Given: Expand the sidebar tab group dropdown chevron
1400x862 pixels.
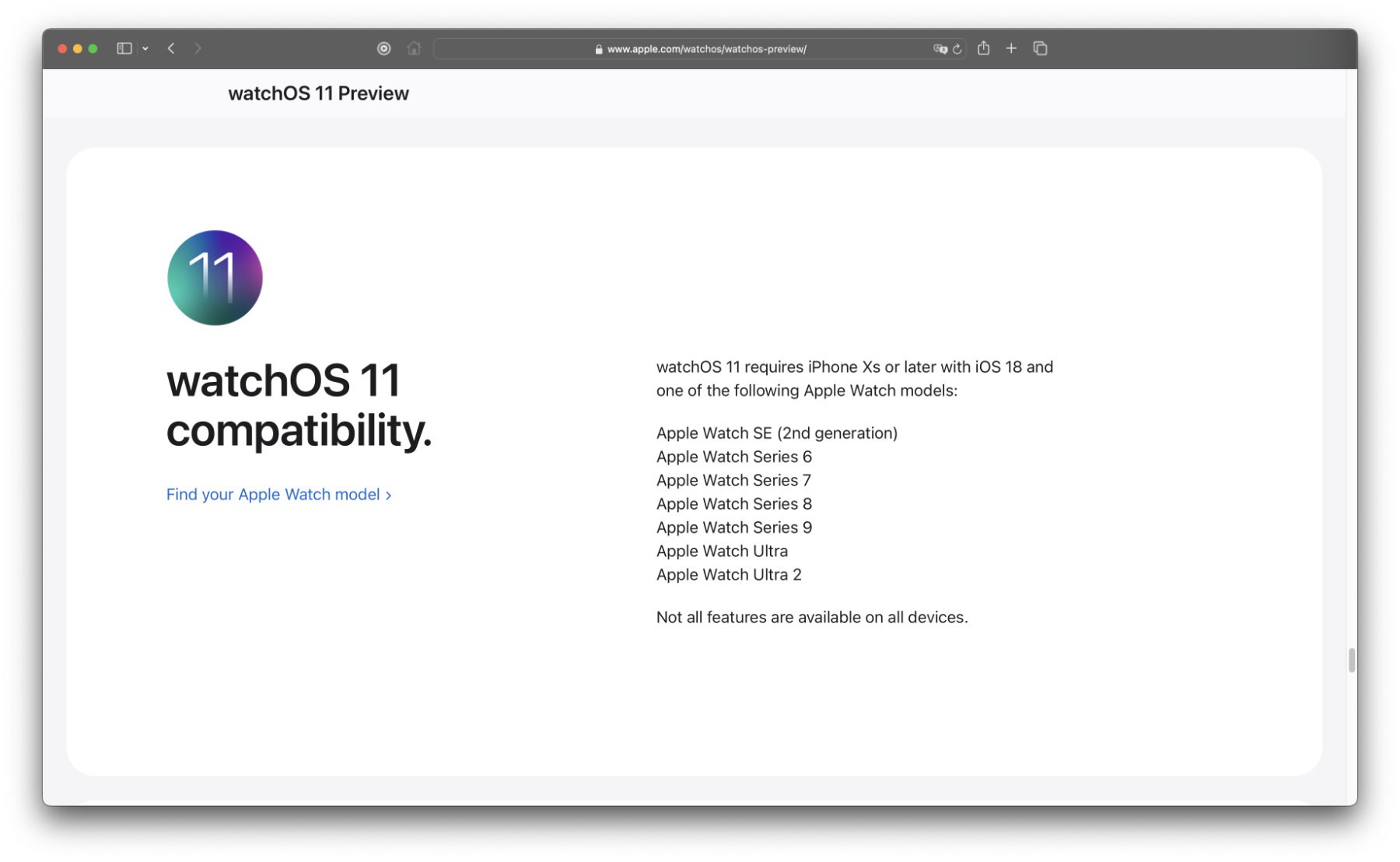Looking at the screenshot, I should tap(145, 48).
